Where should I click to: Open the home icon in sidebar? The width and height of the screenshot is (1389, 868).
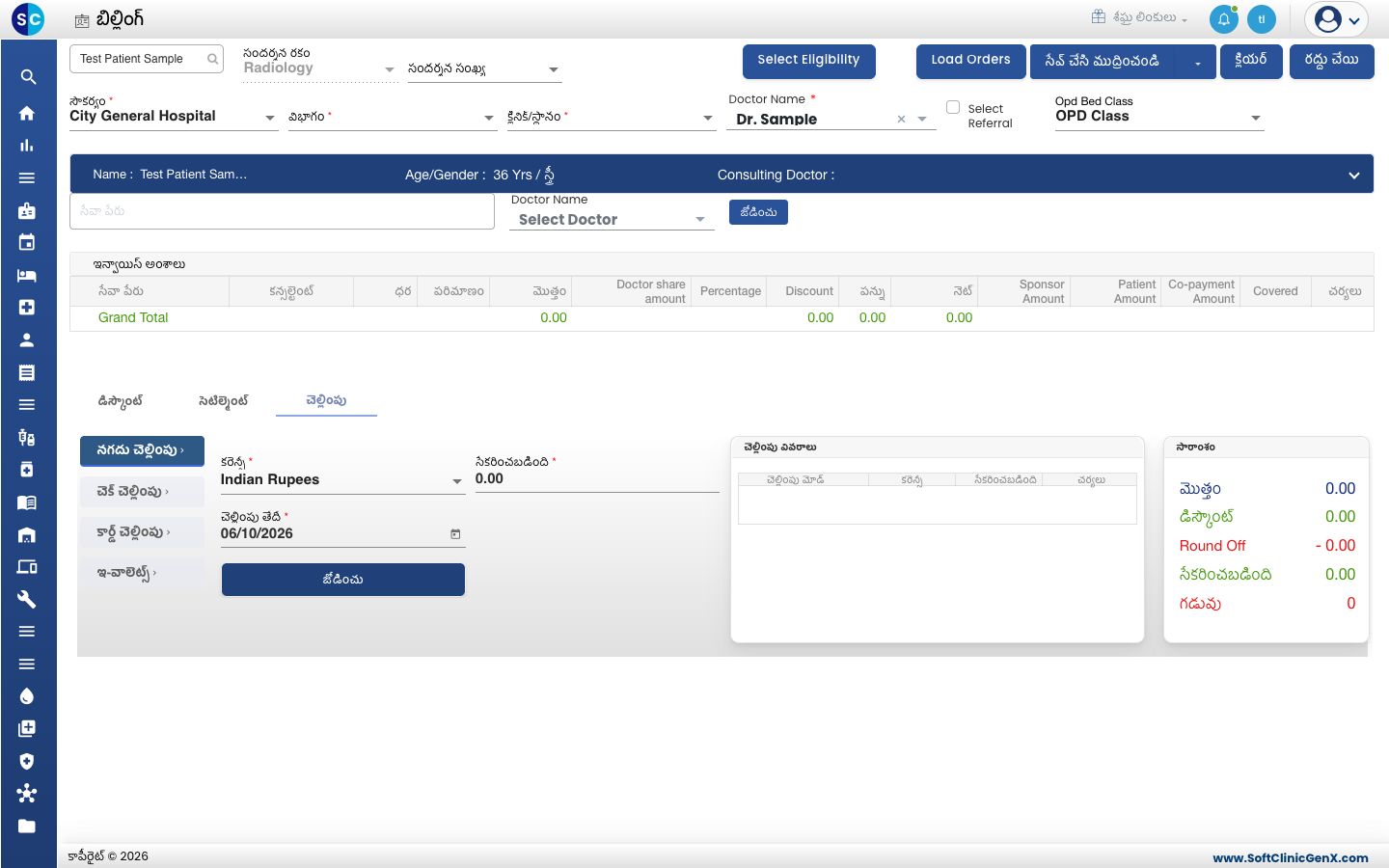pyautogui.click(x=27, y=113)
